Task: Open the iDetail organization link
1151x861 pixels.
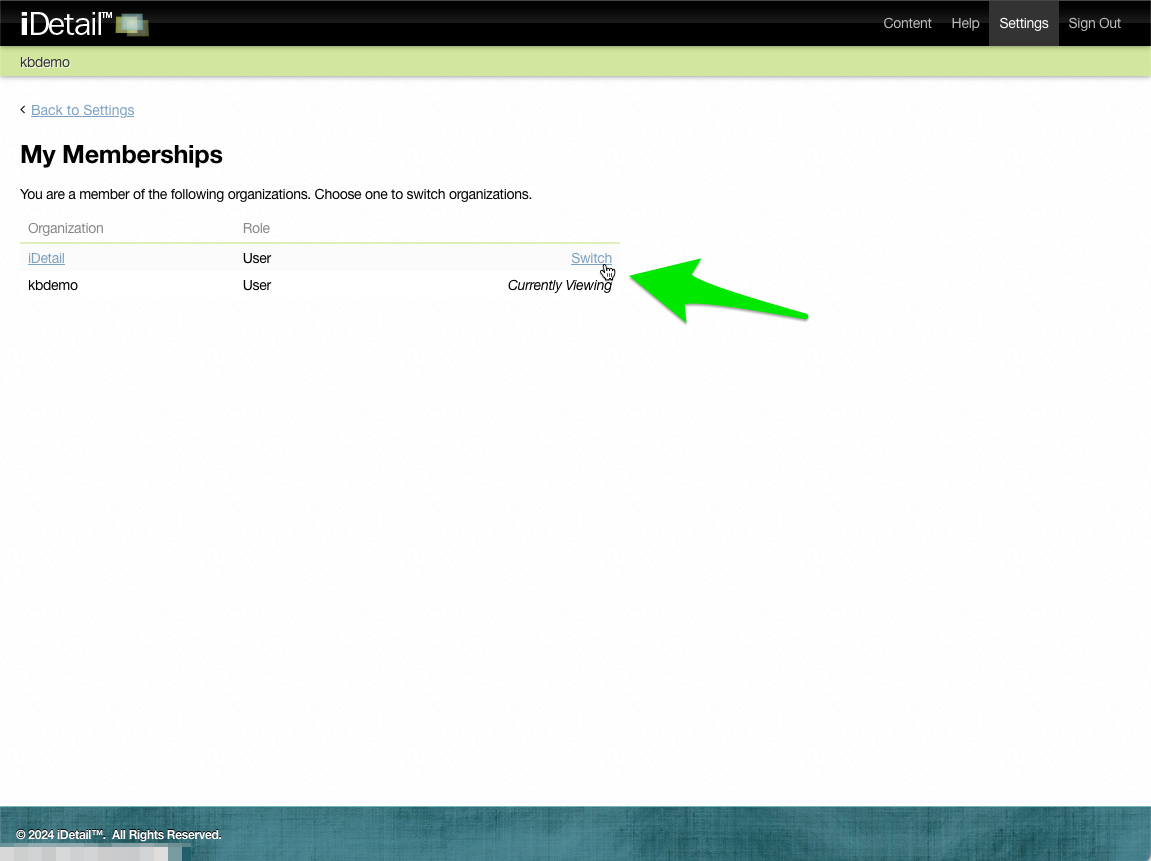Action: (46, 258)
